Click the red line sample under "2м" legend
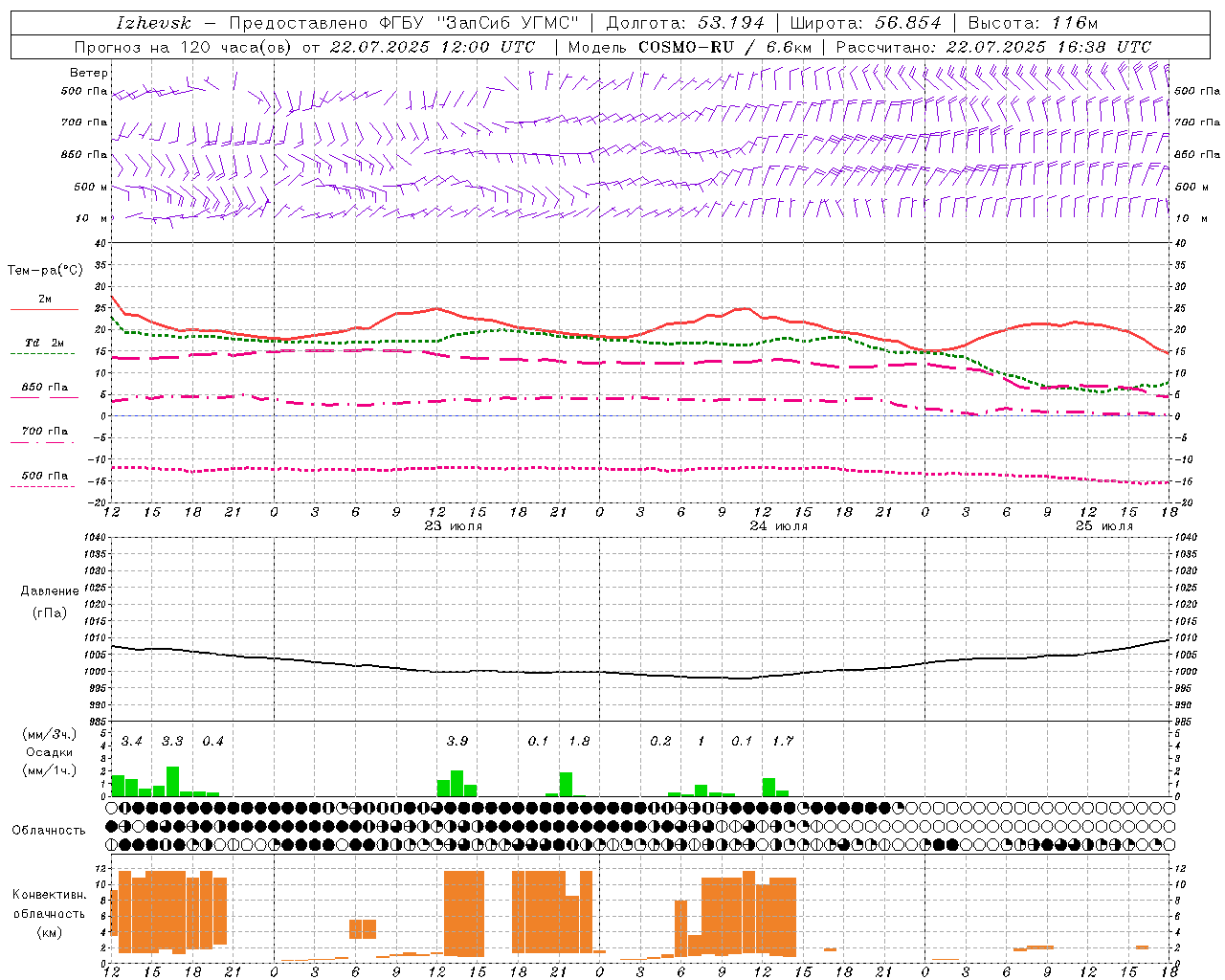The width and height of the screenshot is (1225, 980). 44,310
